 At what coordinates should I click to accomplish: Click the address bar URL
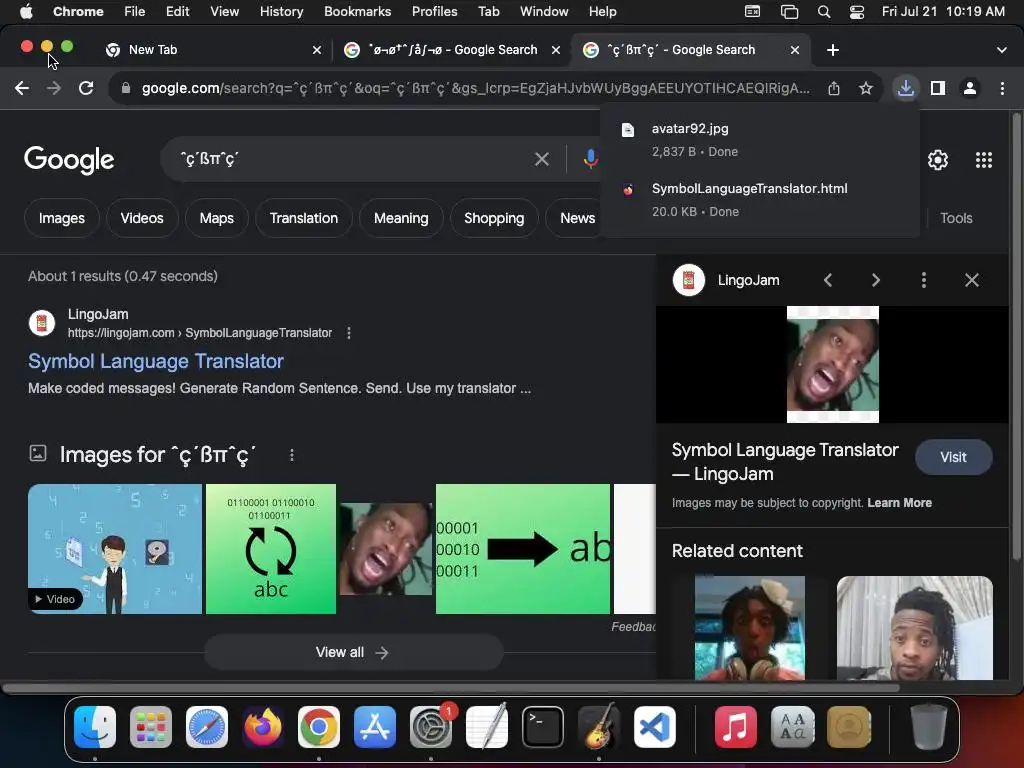tap(475, 88)
